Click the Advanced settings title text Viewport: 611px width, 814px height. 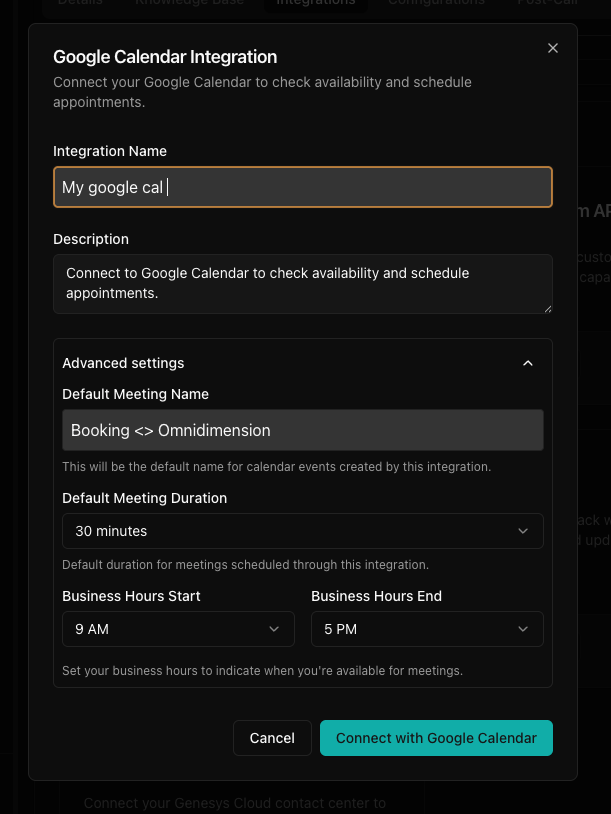pyautogui.click(x=123, y=363)
